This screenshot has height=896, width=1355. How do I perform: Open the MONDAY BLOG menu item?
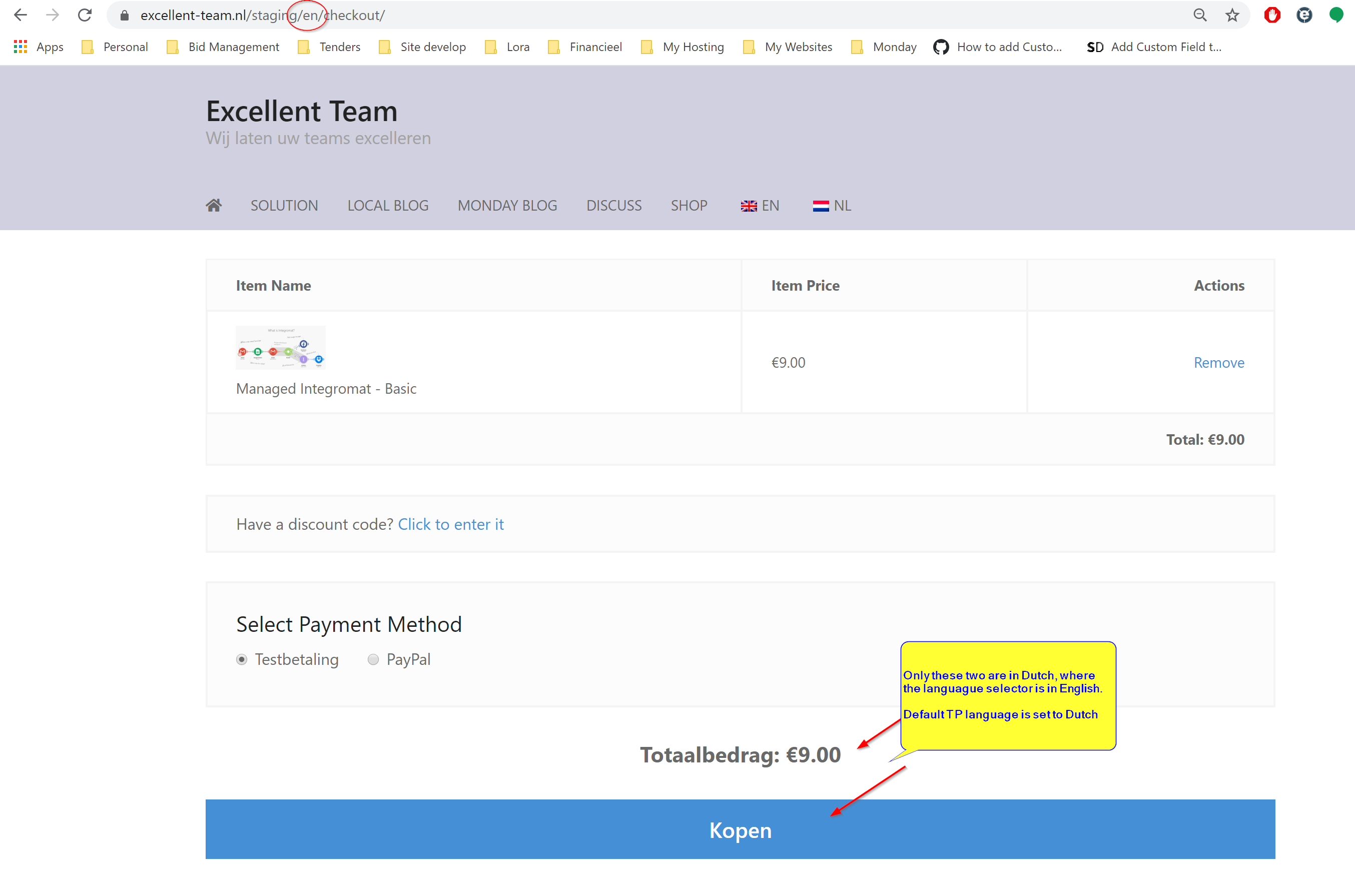[507, 206]
